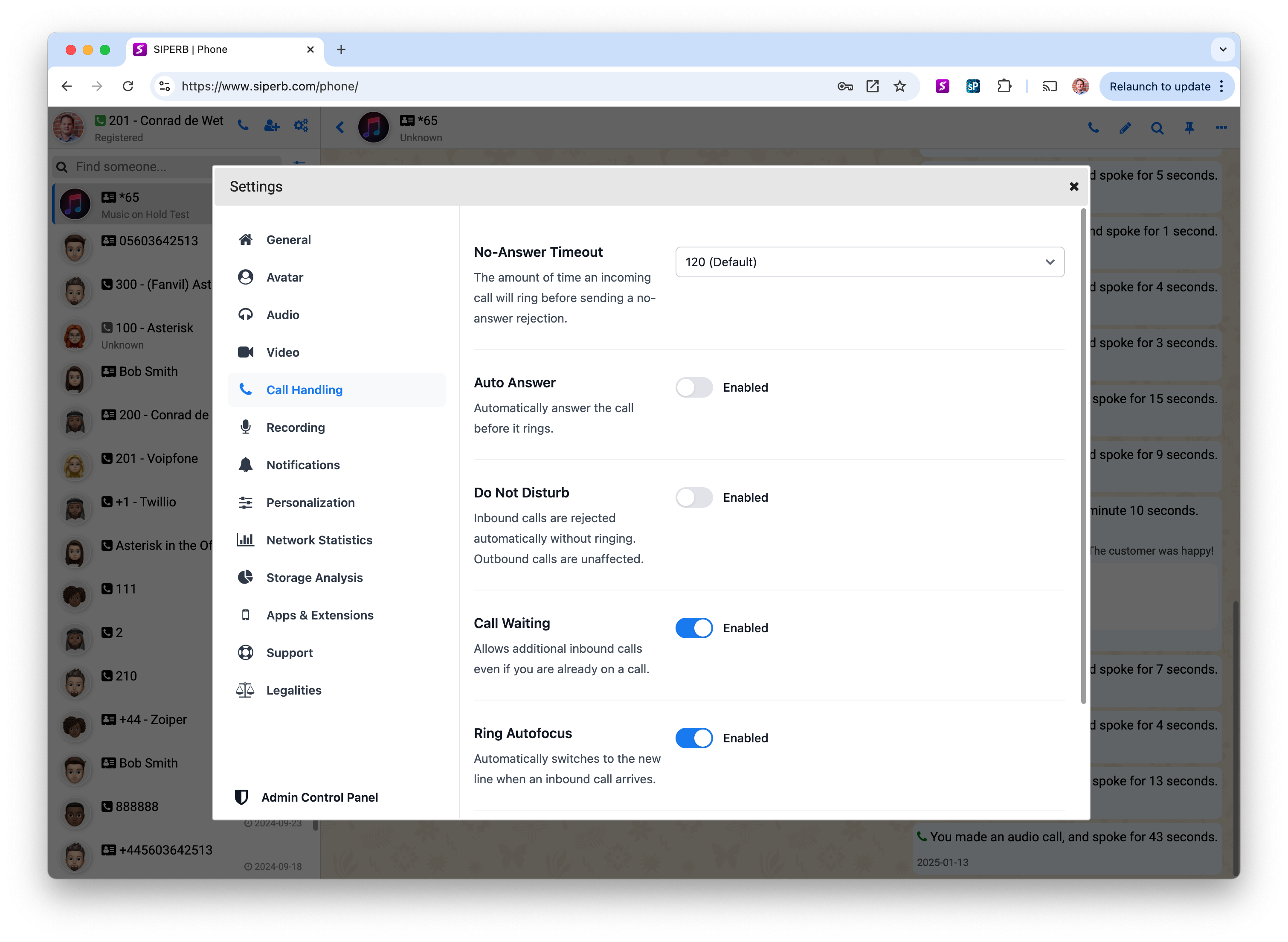Open Audio settings section
Viewport: 1288px width, 942px height.
click(x=336, y=315)
